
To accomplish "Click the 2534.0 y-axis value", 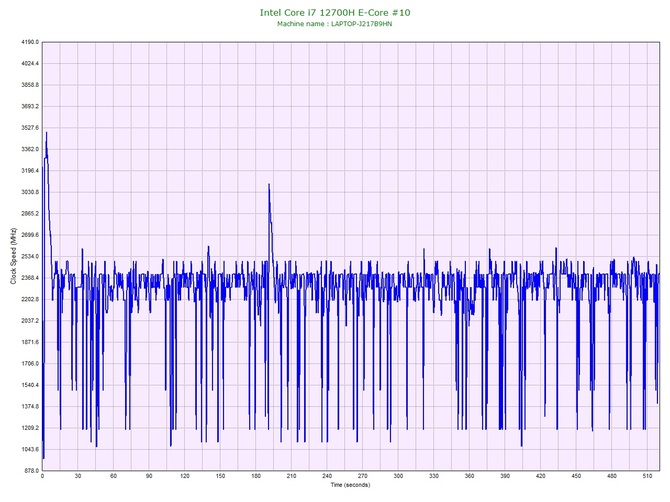I will [x=30, y=257].
